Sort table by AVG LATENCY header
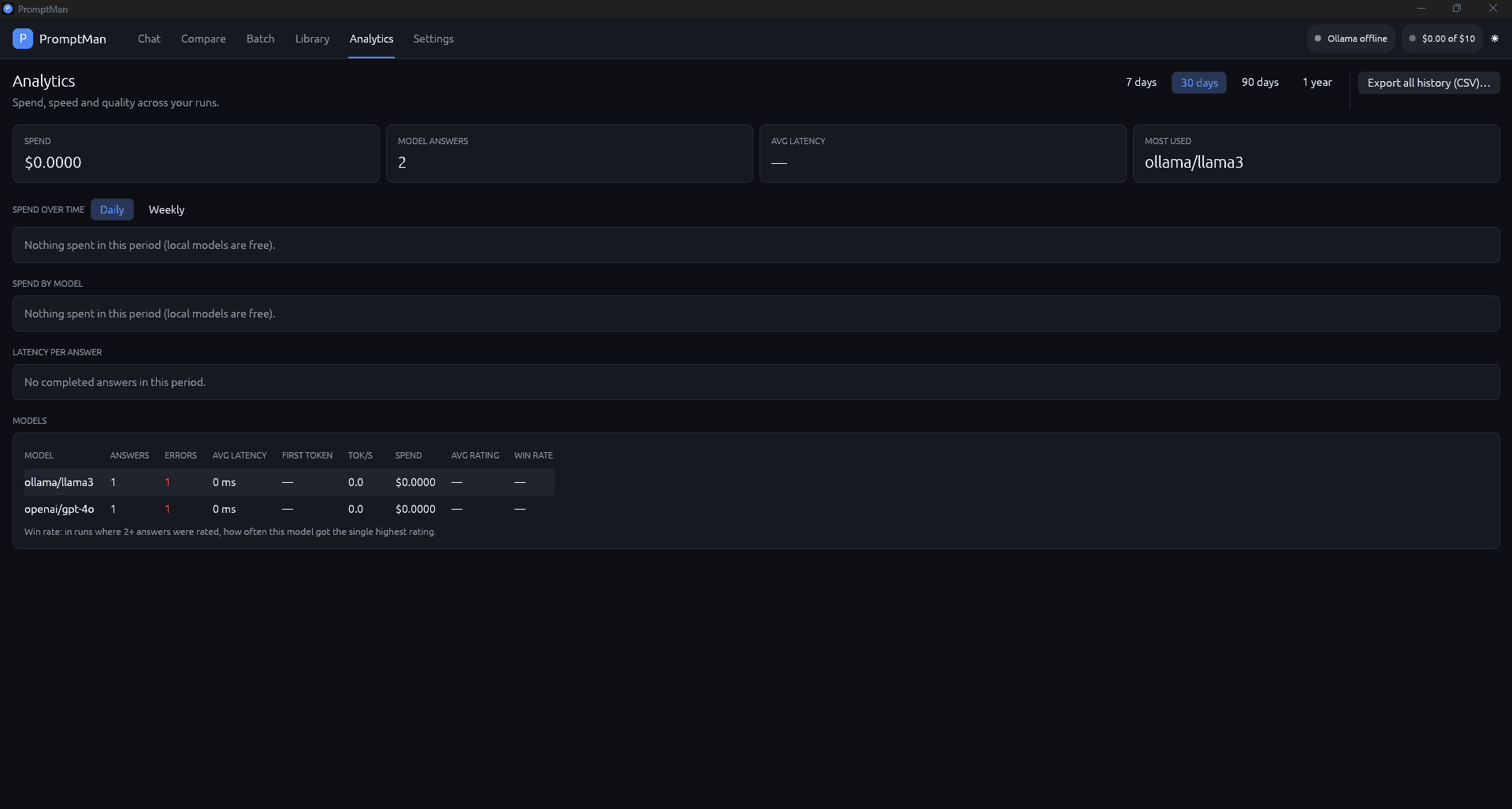 point(240,455)
